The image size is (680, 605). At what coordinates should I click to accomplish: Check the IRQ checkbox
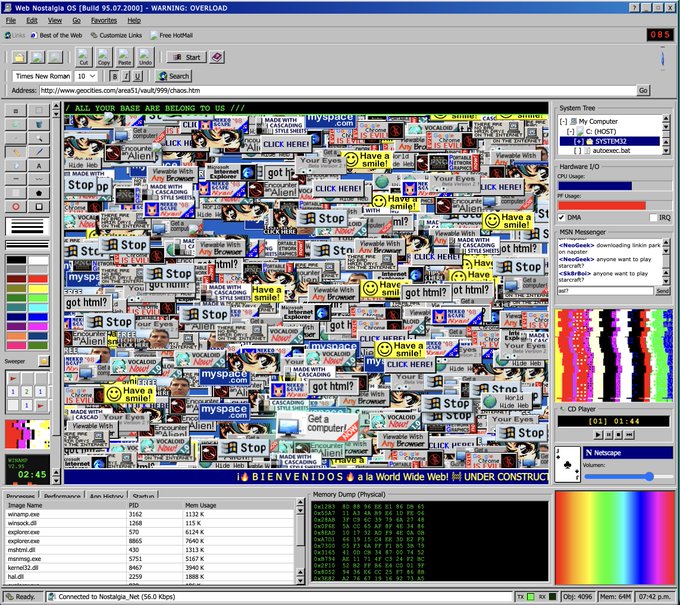coord(653,217)
